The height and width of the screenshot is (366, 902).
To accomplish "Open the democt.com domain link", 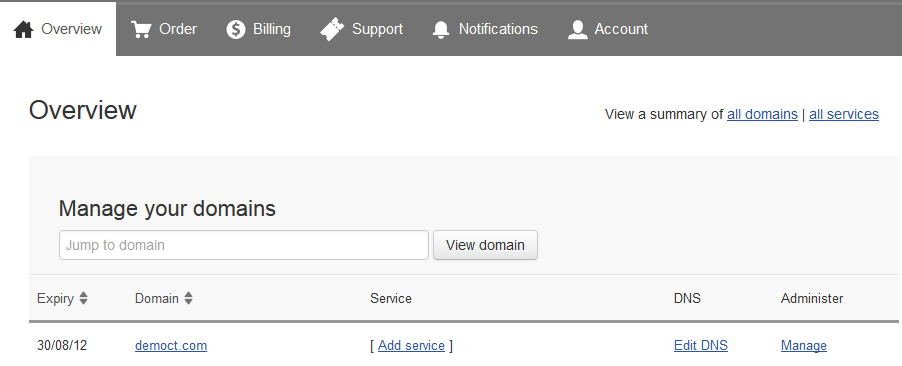I will click(x=171, y=345).
